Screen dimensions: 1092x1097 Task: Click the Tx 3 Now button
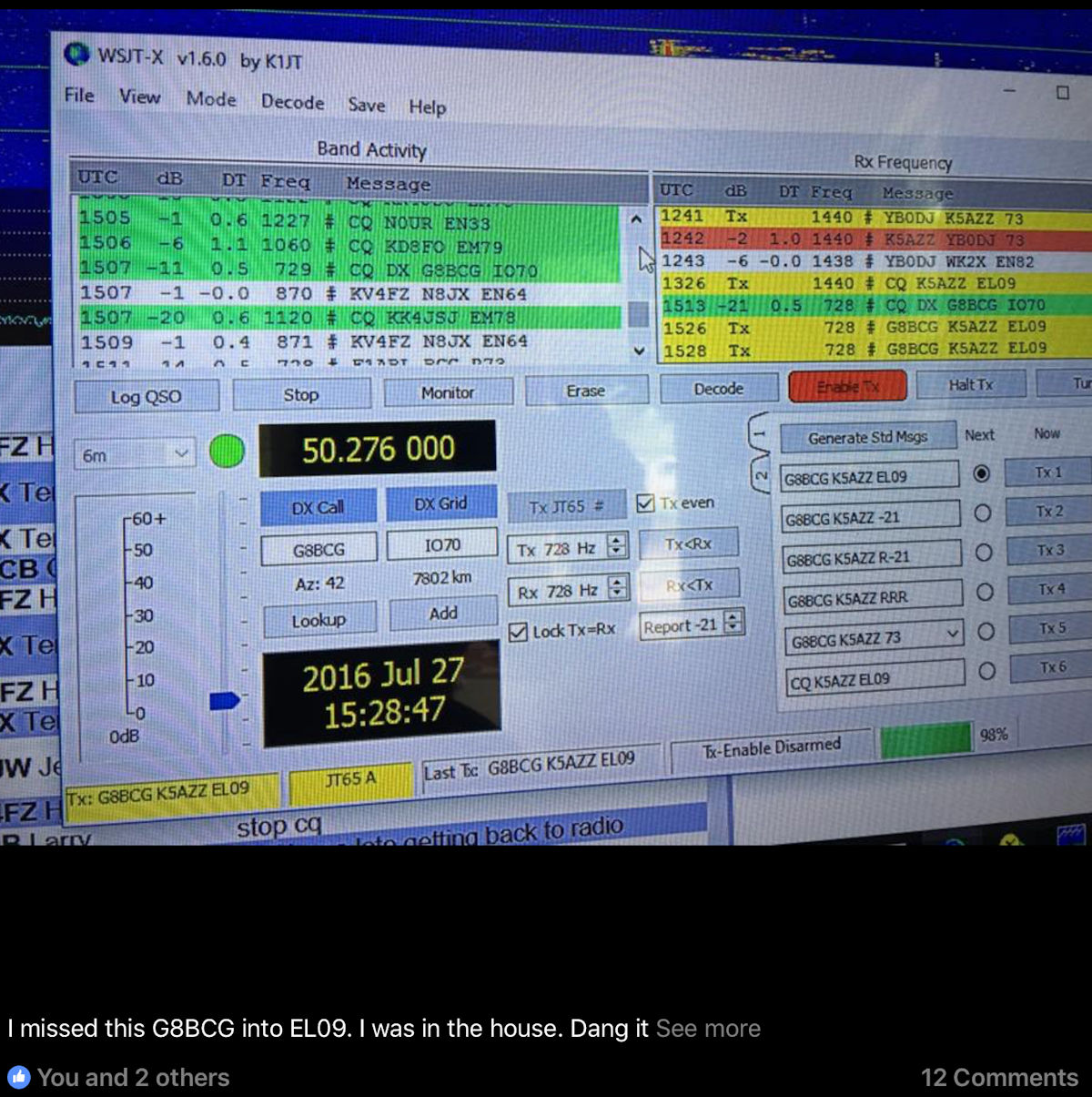click(1051, 550)
